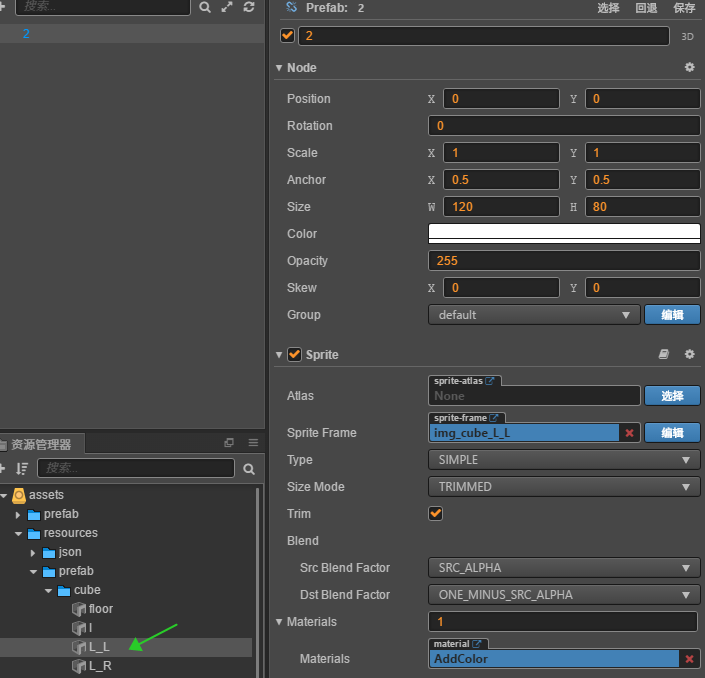
Task: Expand the json folder
Action: 32,553
